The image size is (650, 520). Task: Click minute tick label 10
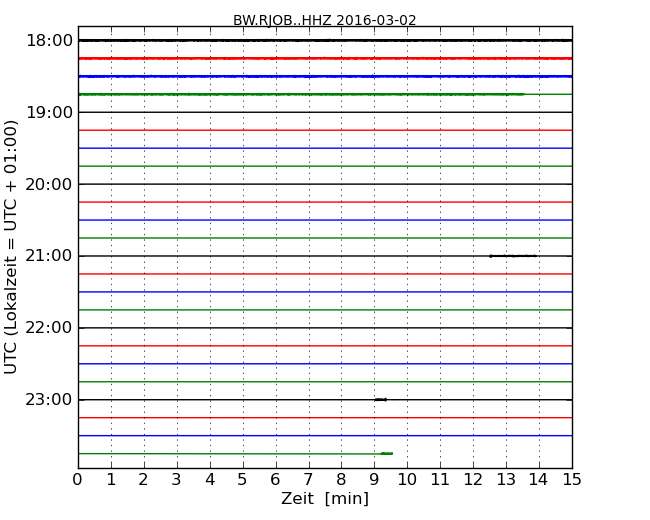(407, 480)
